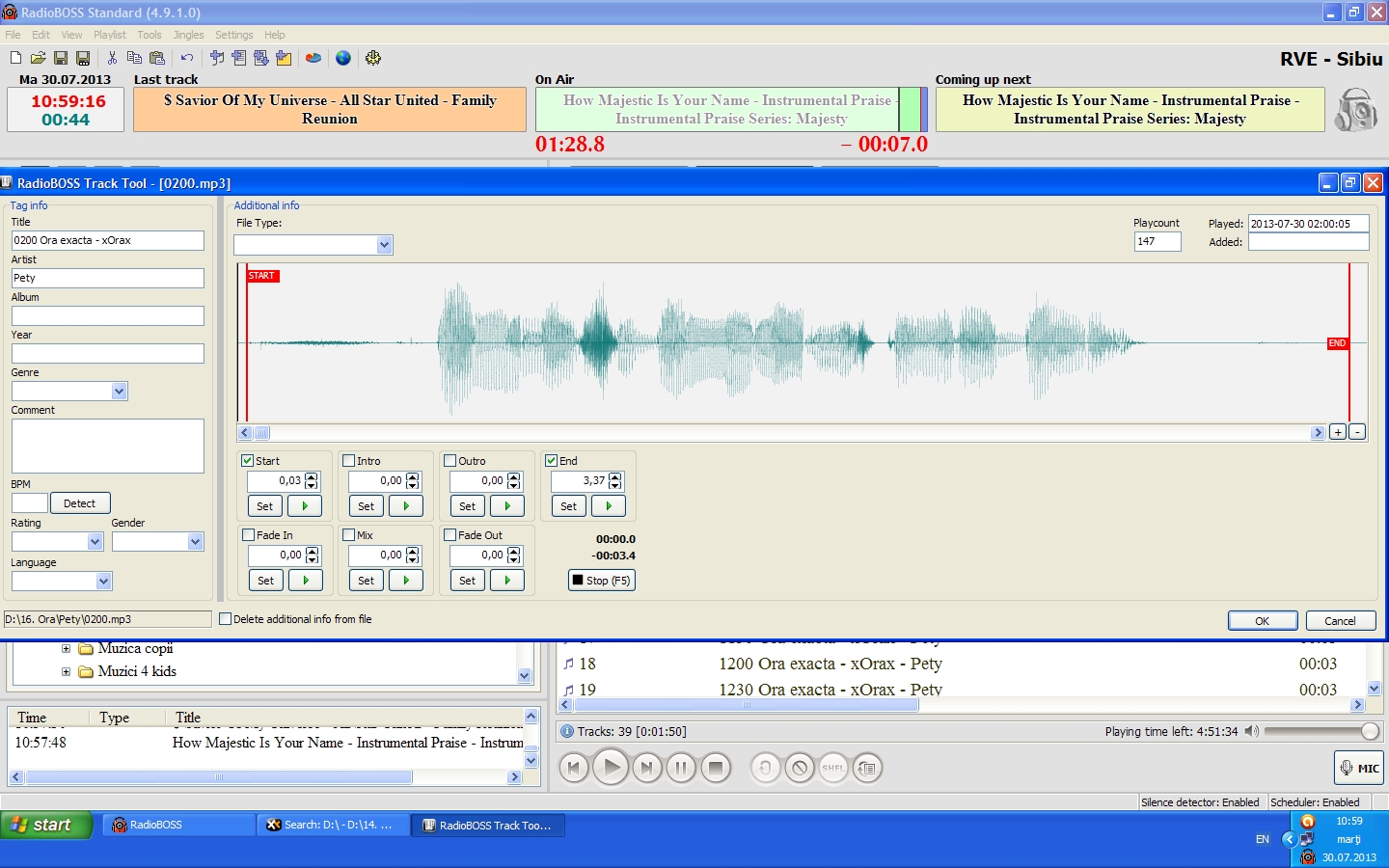
Task: Click the globe broadcast icon
Action: pos(343,58)
